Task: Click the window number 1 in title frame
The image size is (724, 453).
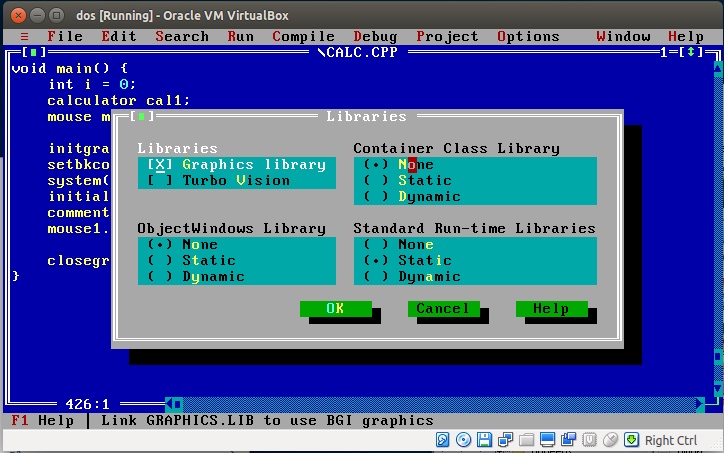Action: (x=664, y=52)
